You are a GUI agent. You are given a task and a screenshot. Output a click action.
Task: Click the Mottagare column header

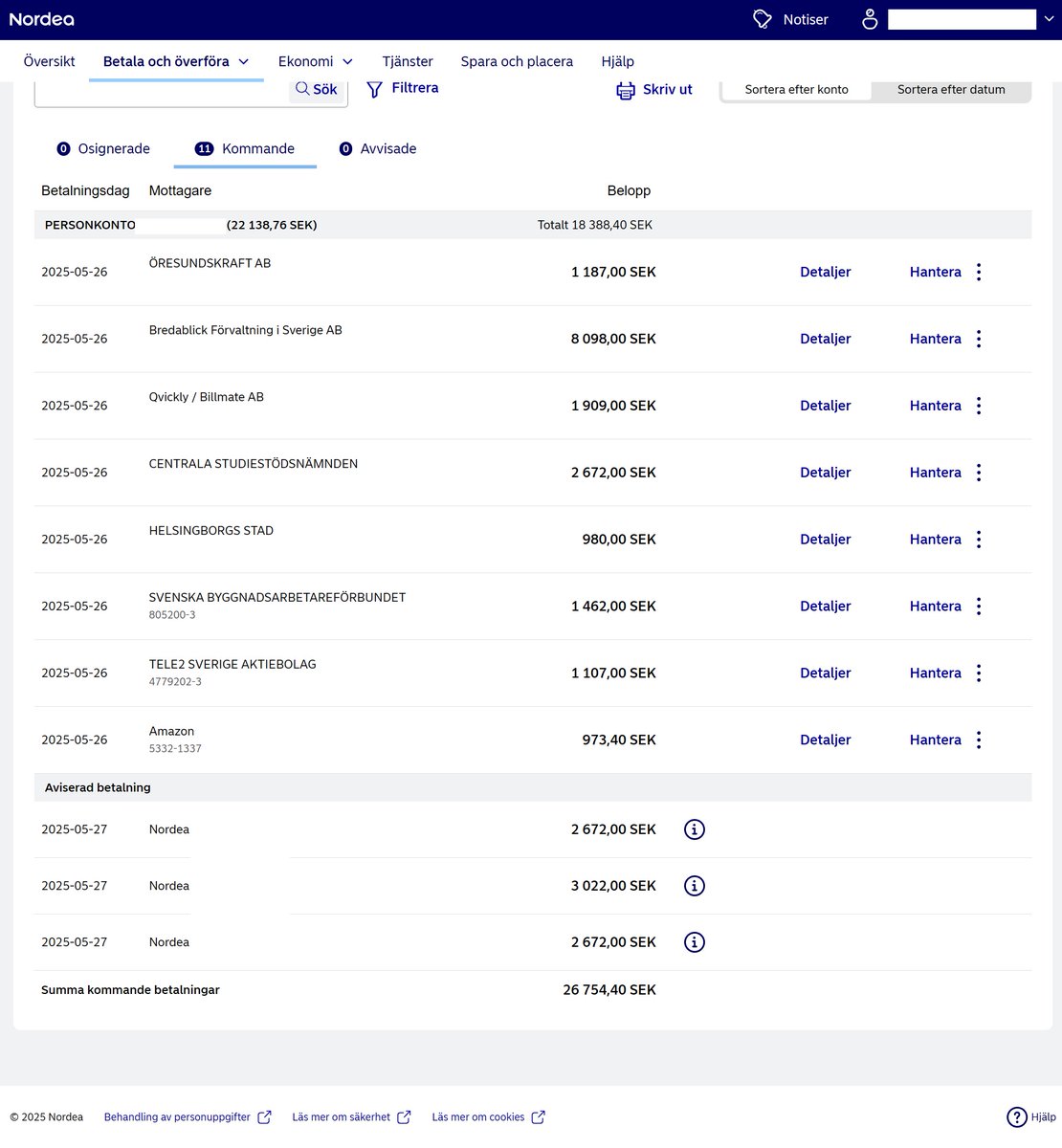coord(180,190)
